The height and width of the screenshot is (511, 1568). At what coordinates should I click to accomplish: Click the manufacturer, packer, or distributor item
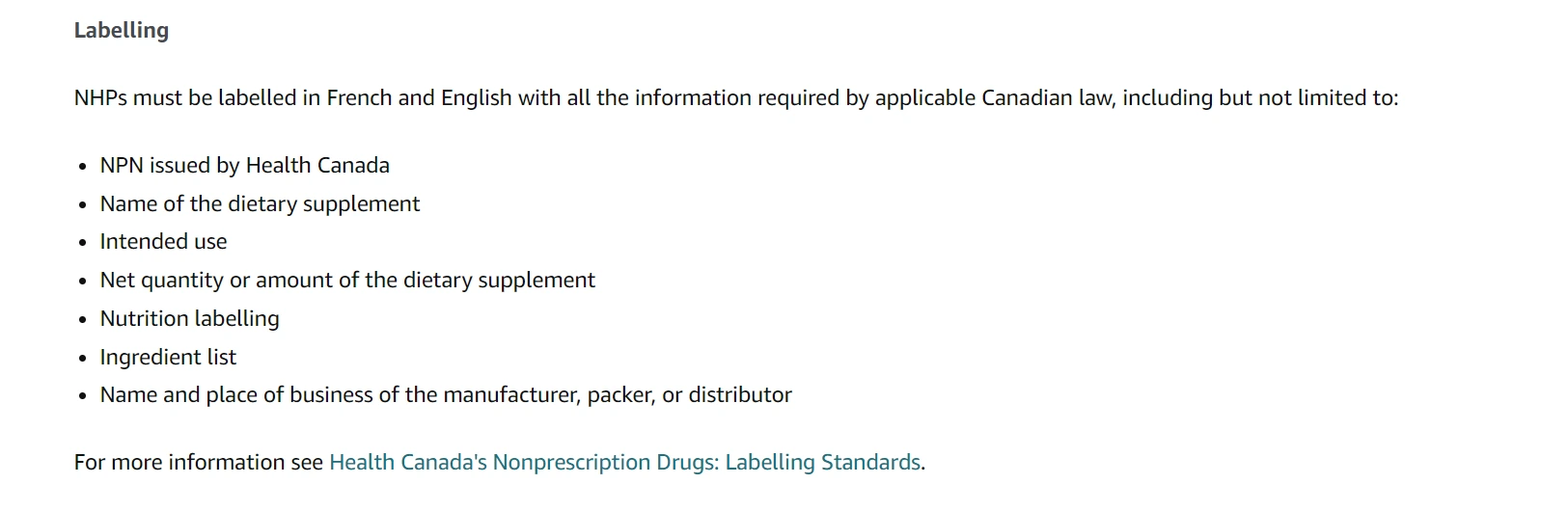click(446, 395)
